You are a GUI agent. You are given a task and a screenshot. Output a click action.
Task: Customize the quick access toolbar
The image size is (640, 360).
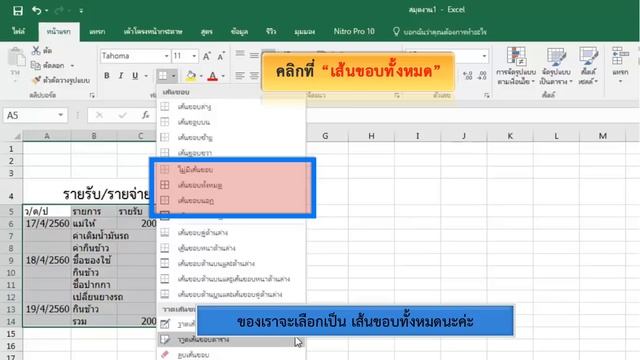[81, 11]
